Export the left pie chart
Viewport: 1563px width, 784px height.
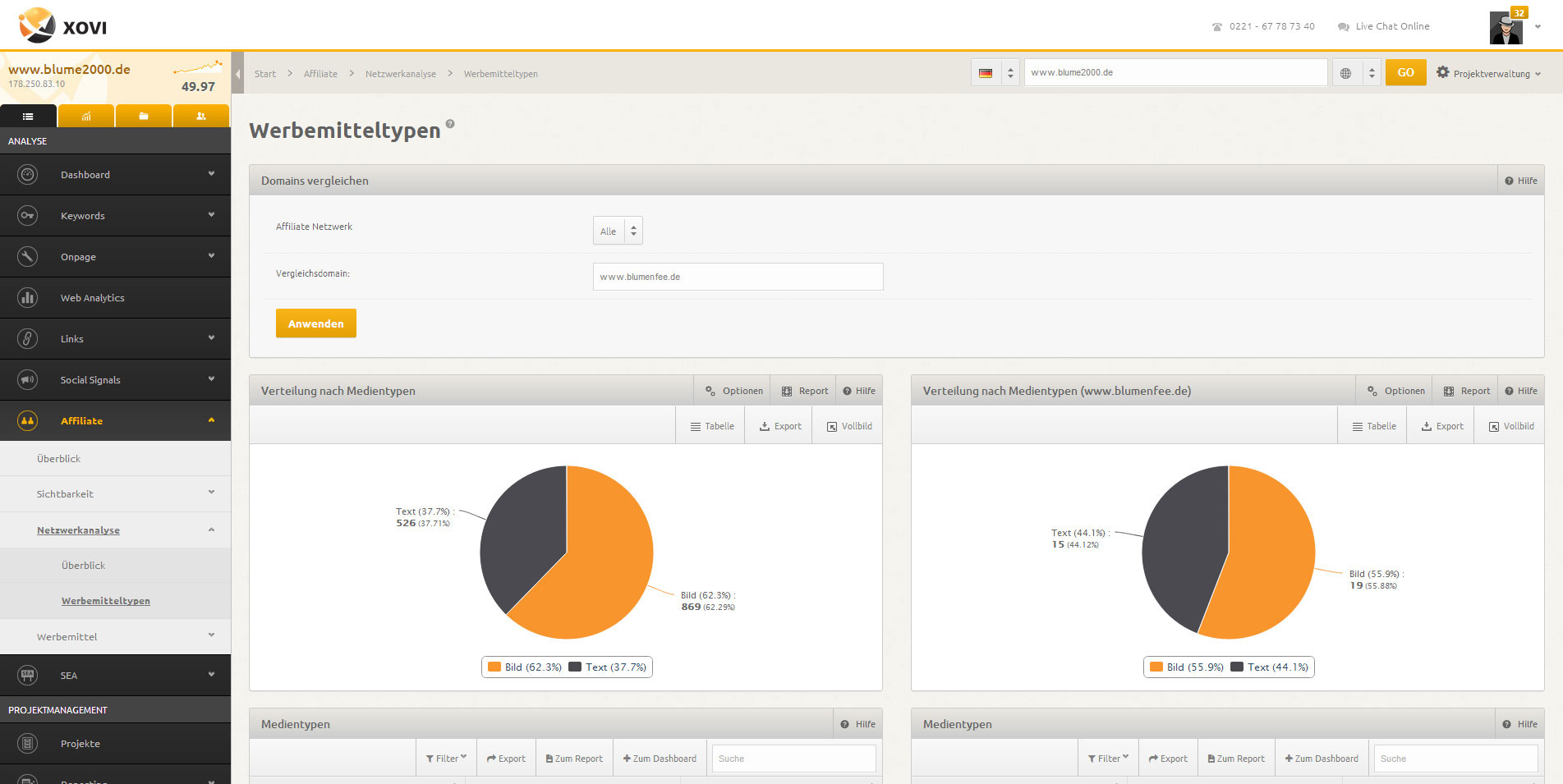point(779,426)
